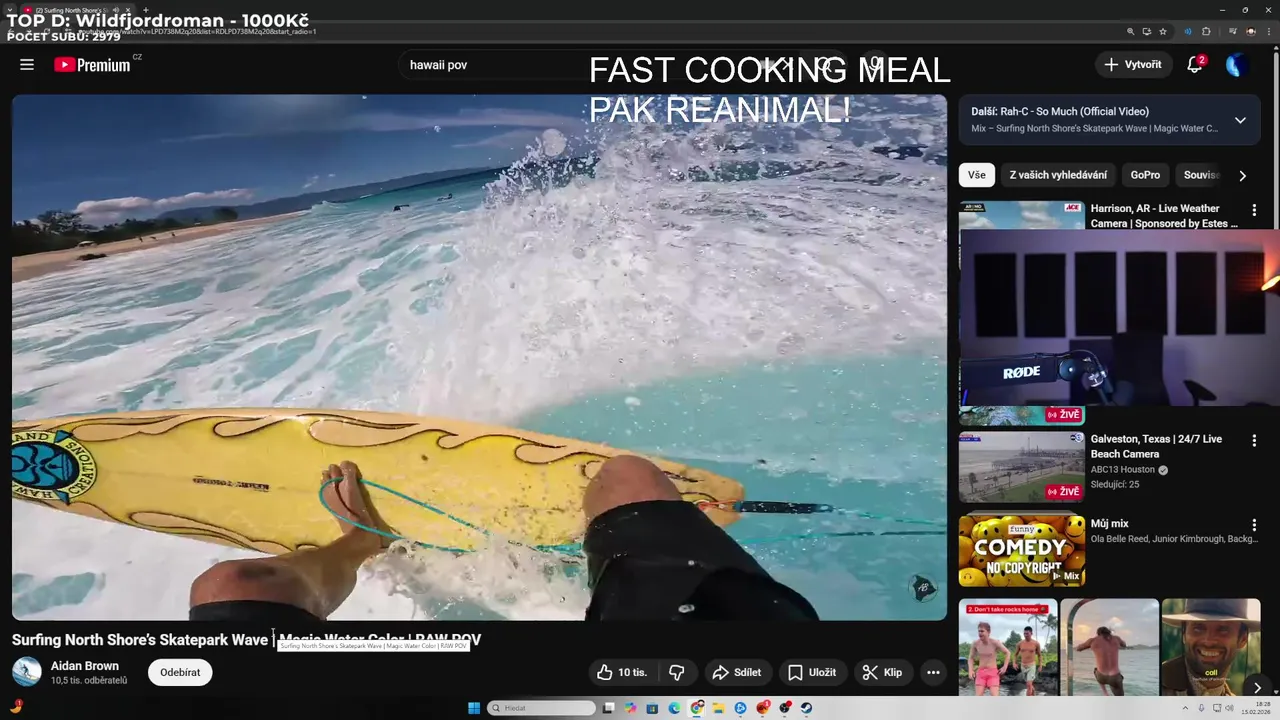Select Z vašich vyhledávání chip

pos(1058,175)
